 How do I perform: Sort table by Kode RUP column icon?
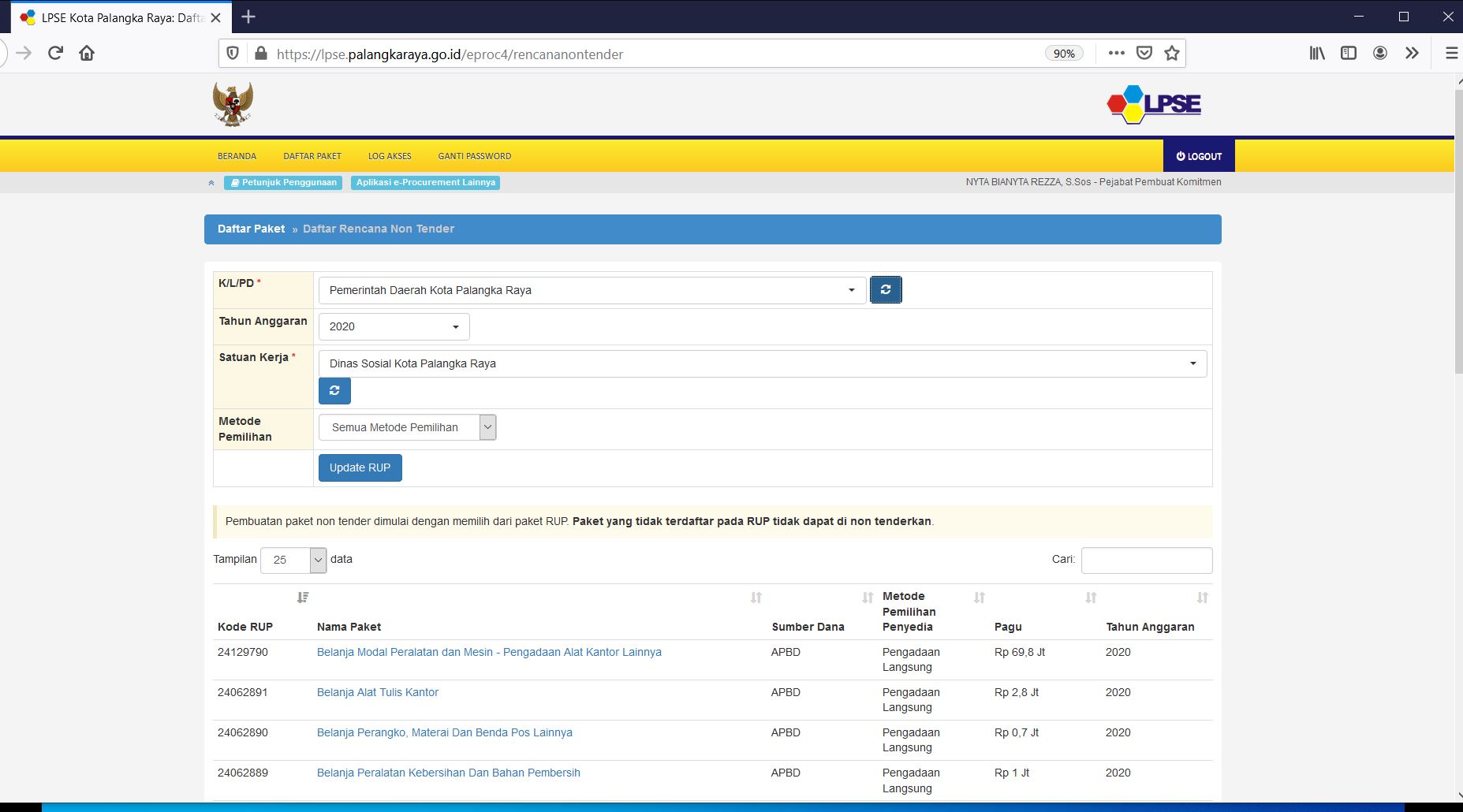(x=303, y=598)
